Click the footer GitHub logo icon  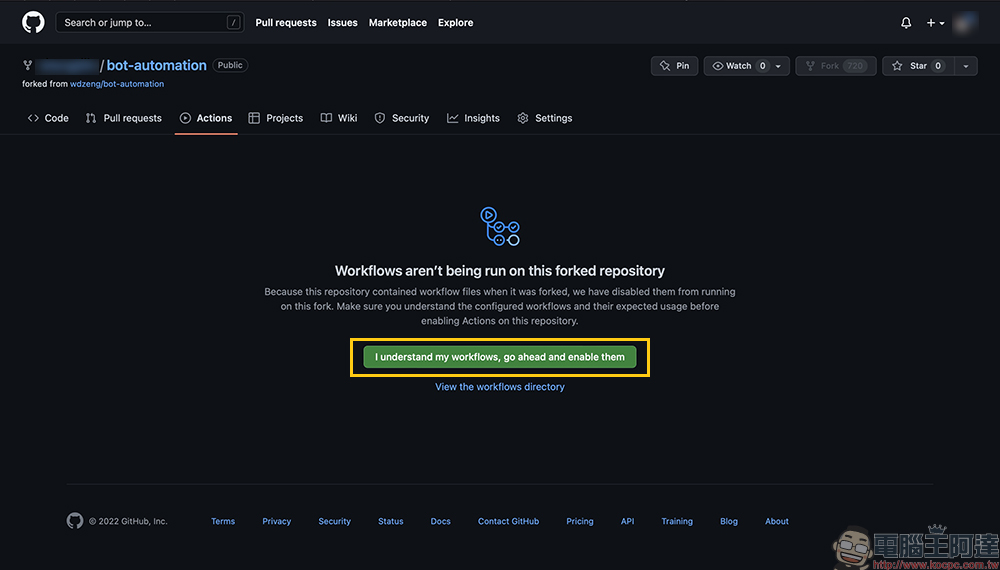pos(74,521)
